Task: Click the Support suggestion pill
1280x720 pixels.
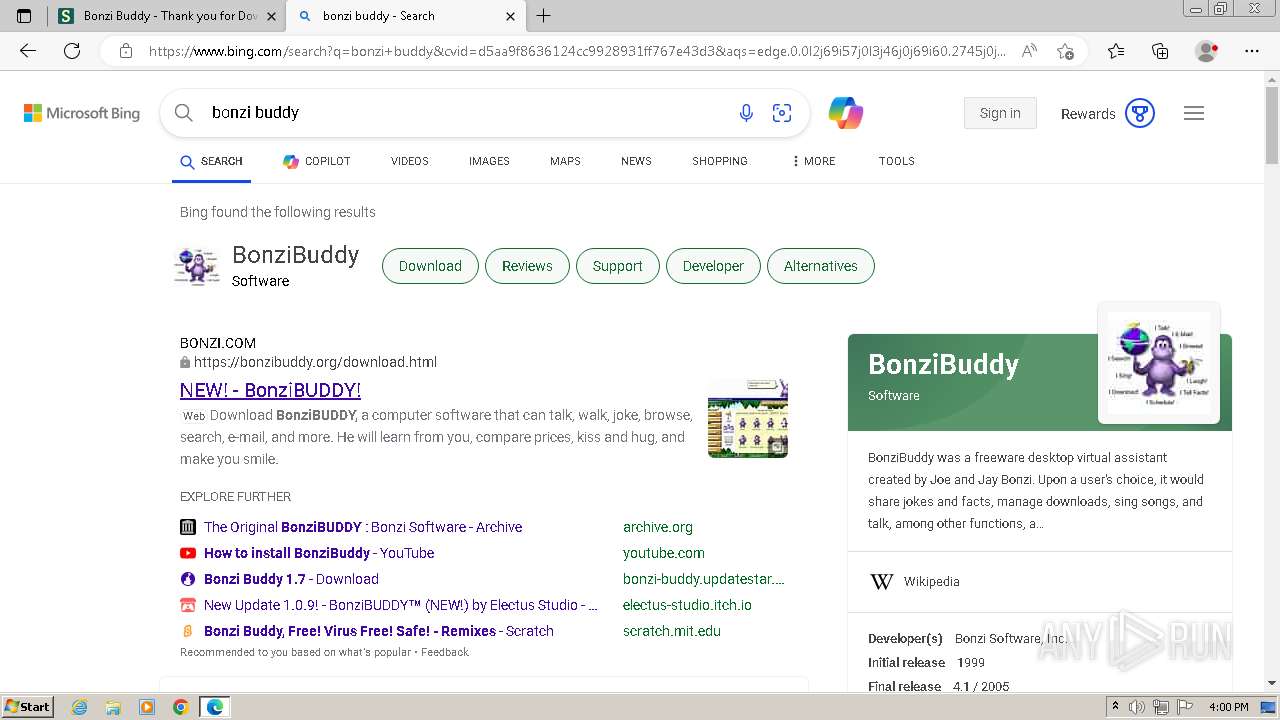Action: (x=617, y=266)
